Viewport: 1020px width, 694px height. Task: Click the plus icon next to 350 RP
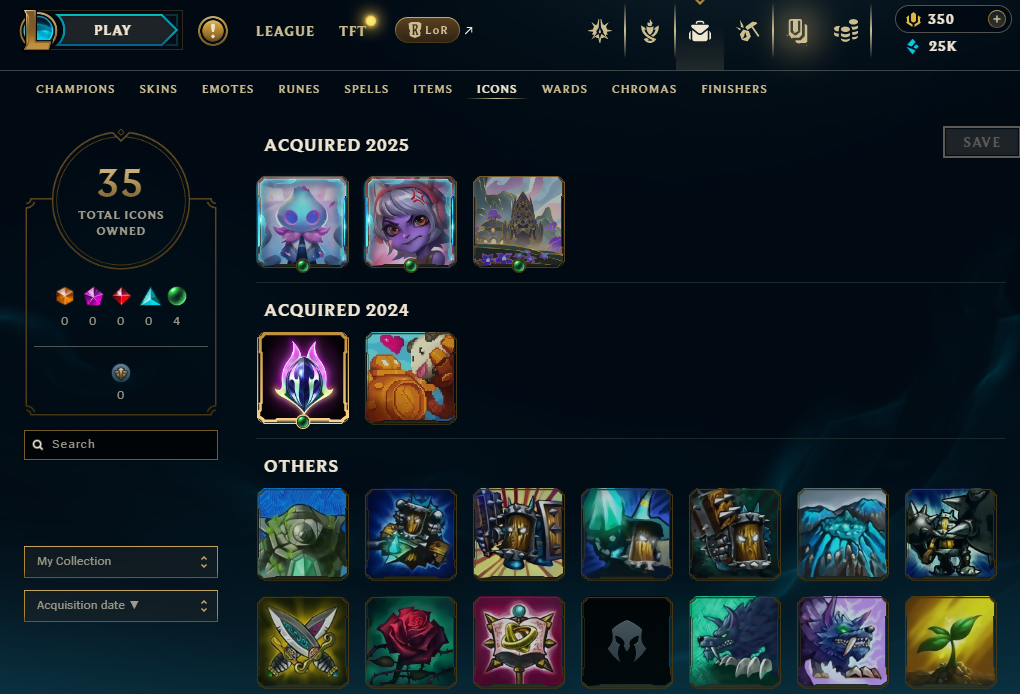coord(997,19)
